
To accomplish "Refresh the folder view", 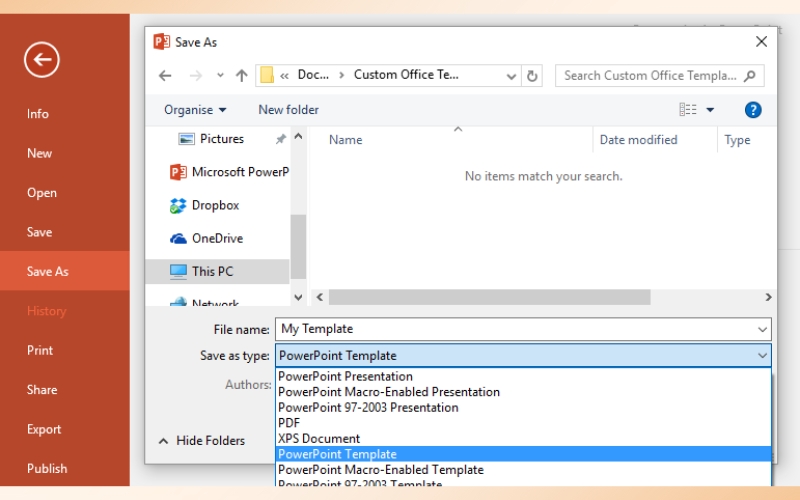I will [x=532, y=76].
